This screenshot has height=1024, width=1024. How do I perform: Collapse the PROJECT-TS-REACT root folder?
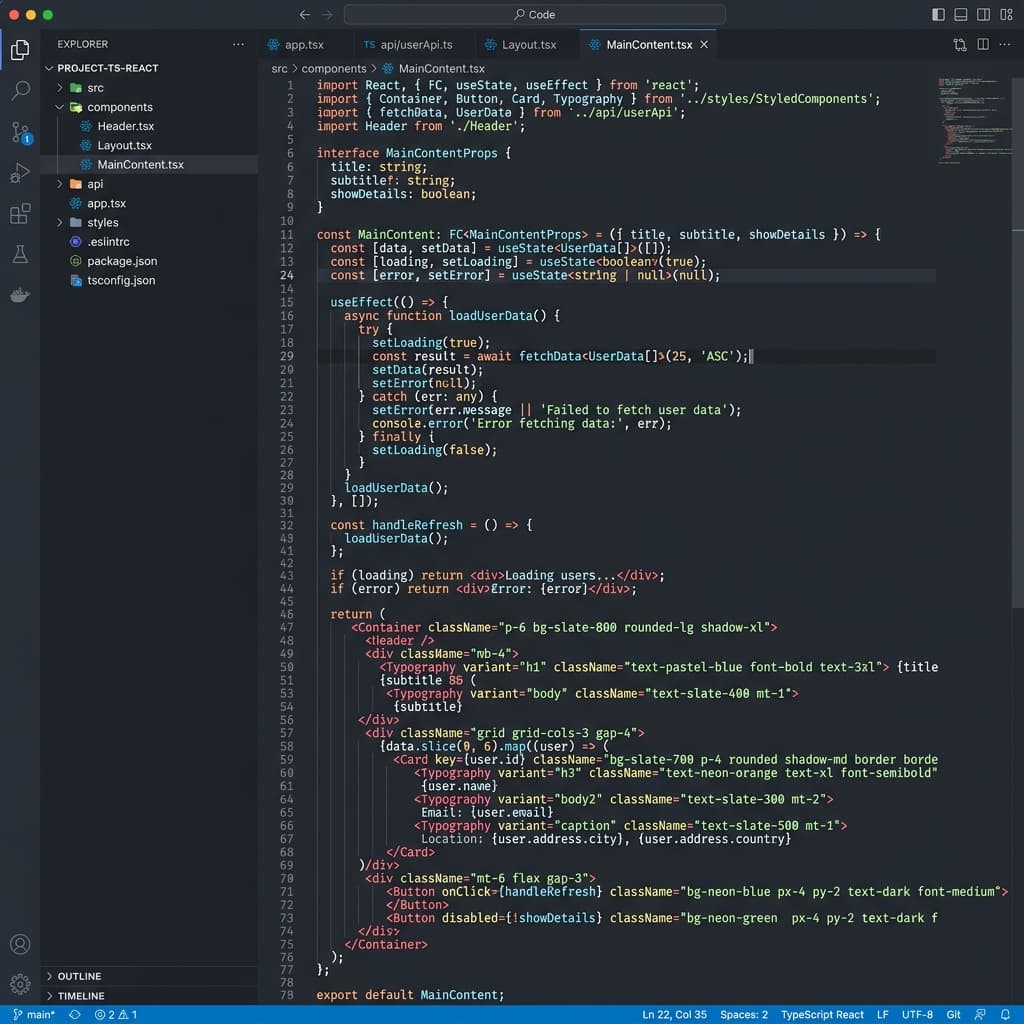[49, 68]
